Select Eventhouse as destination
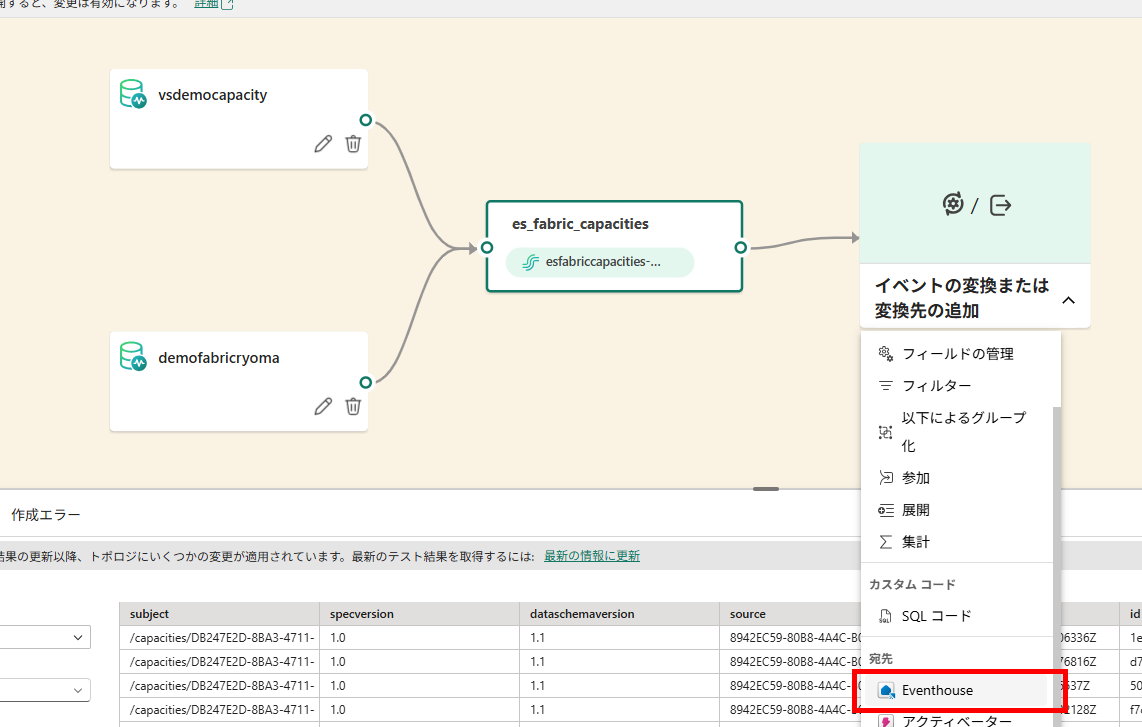Screen dimensions: 1142x727 pos(957,691)
